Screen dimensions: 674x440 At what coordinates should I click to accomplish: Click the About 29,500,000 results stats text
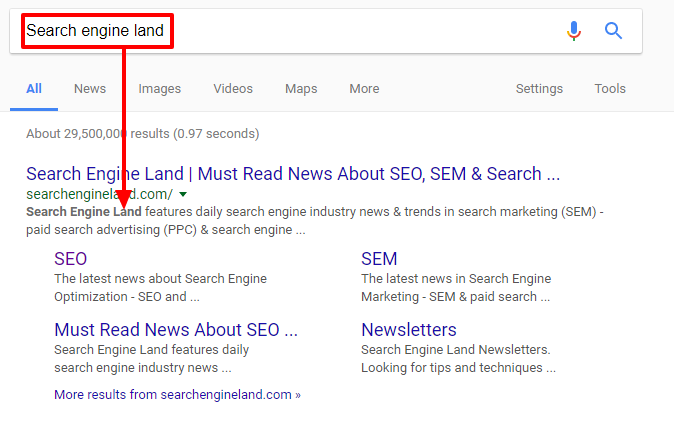(x=143, y=134)
